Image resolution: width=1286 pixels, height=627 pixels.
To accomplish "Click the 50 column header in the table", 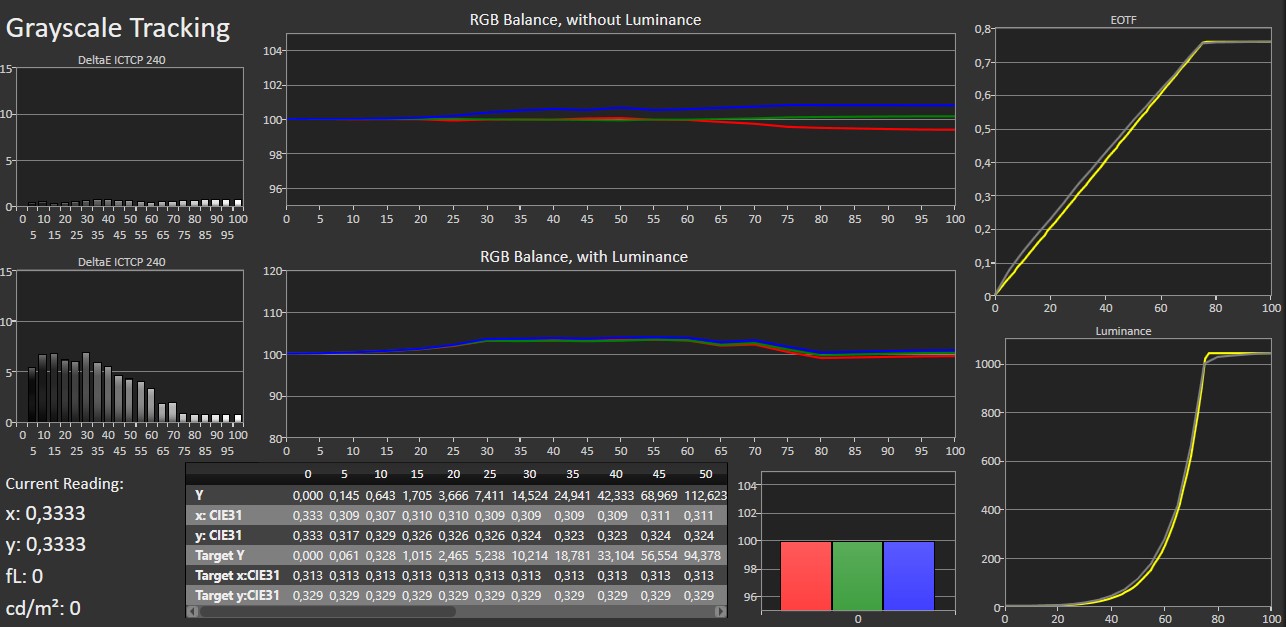I will coord(705,474).
